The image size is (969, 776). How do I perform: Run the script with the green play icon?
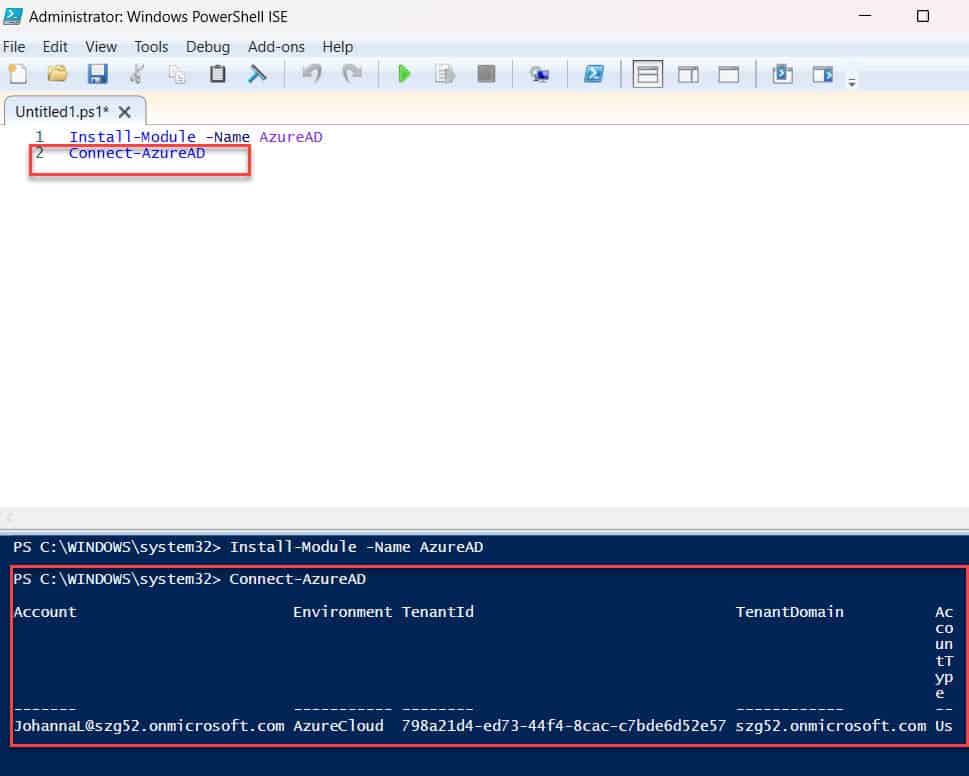pos(404,74)
